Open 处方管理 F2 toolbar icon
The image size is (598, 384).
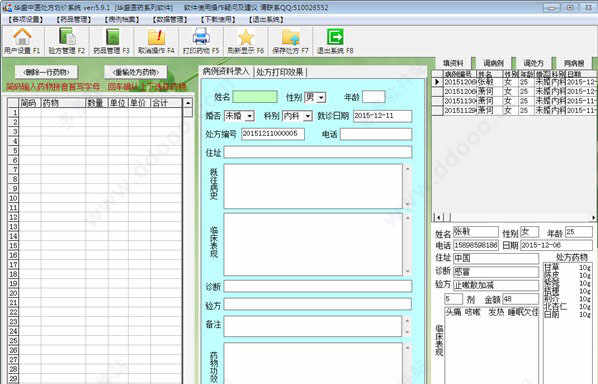point(67,41)
